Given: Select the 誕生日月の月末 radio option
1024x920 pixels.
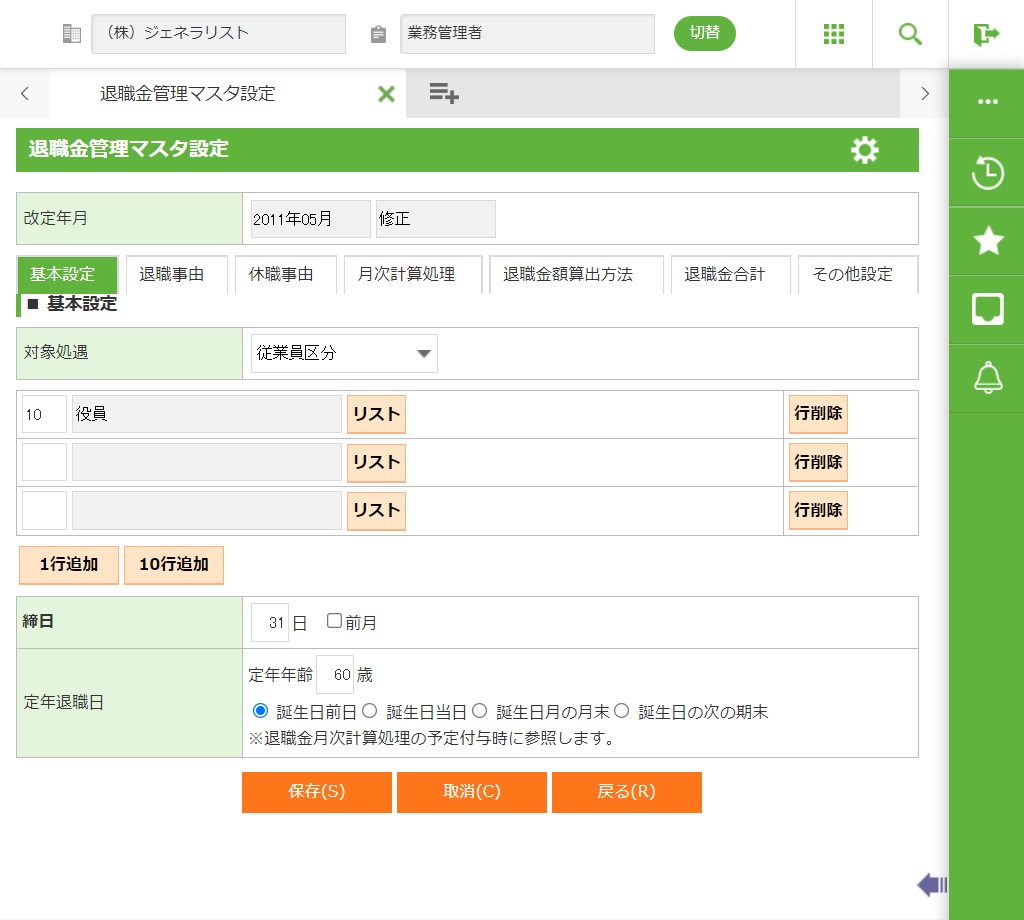Looking at the screenshot, I should pyautogui.click(x=479, y=711).
